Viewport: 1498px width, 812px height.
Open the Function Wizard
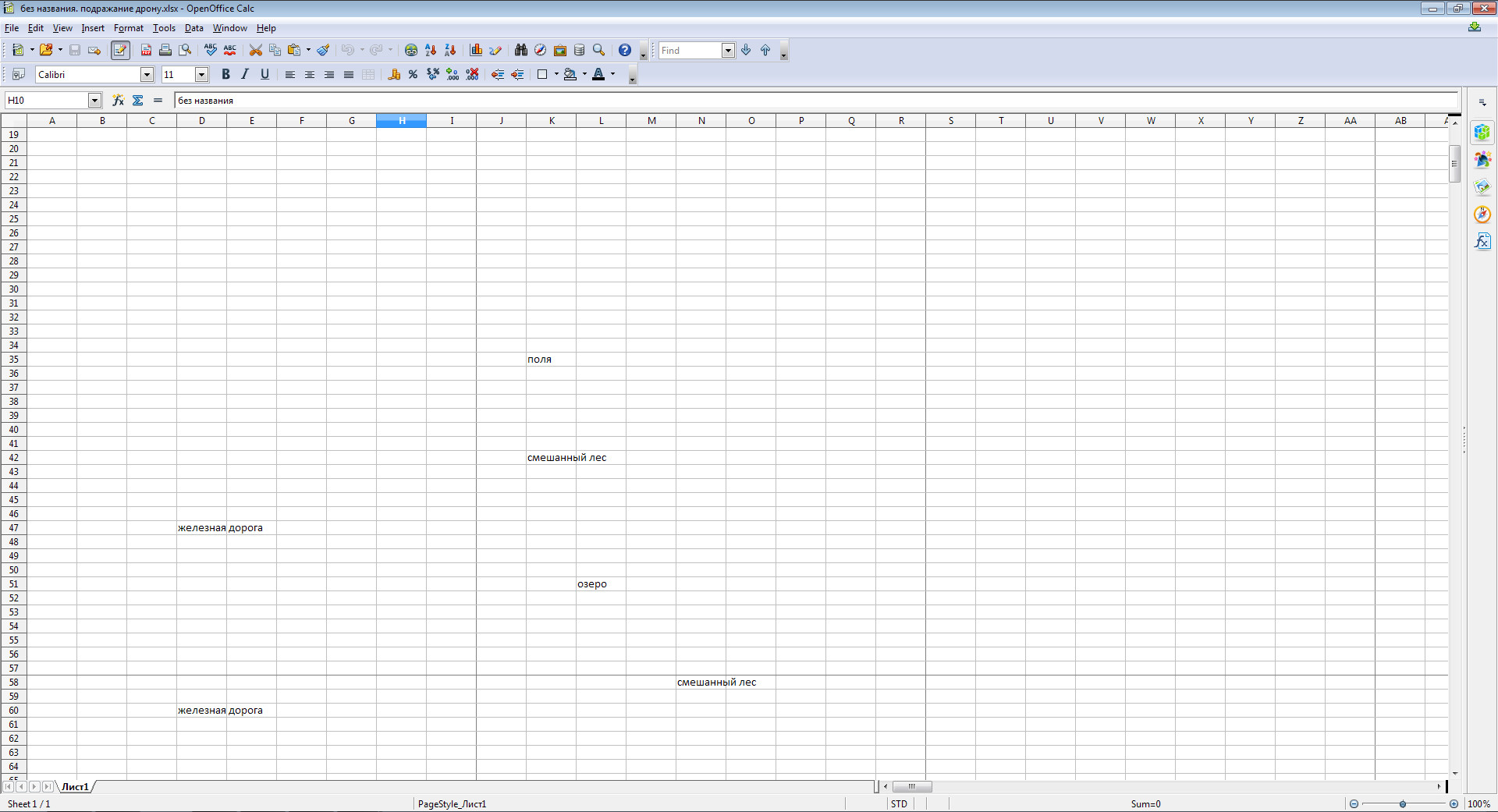tap(118, 100)
